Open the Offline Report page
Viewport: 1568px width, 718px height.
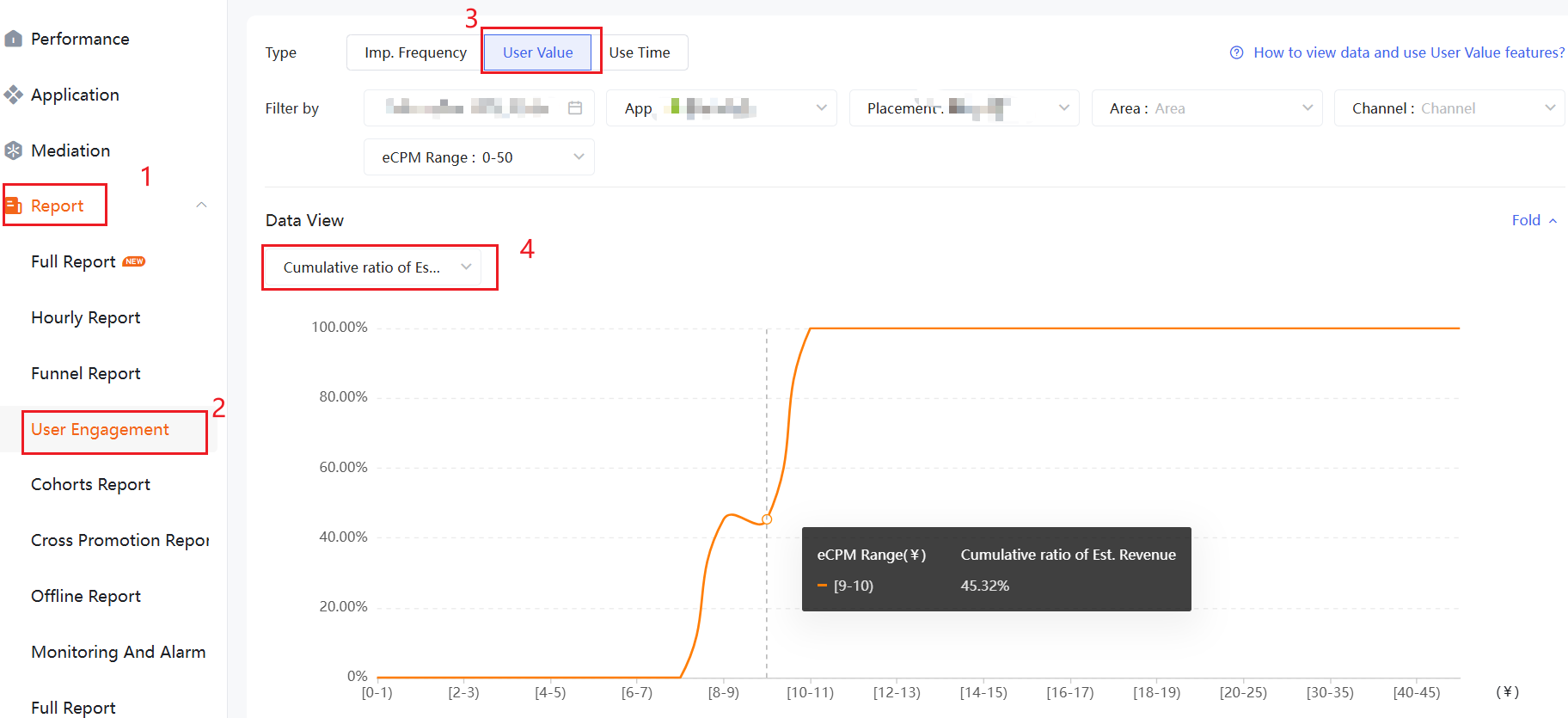(86, 596)
